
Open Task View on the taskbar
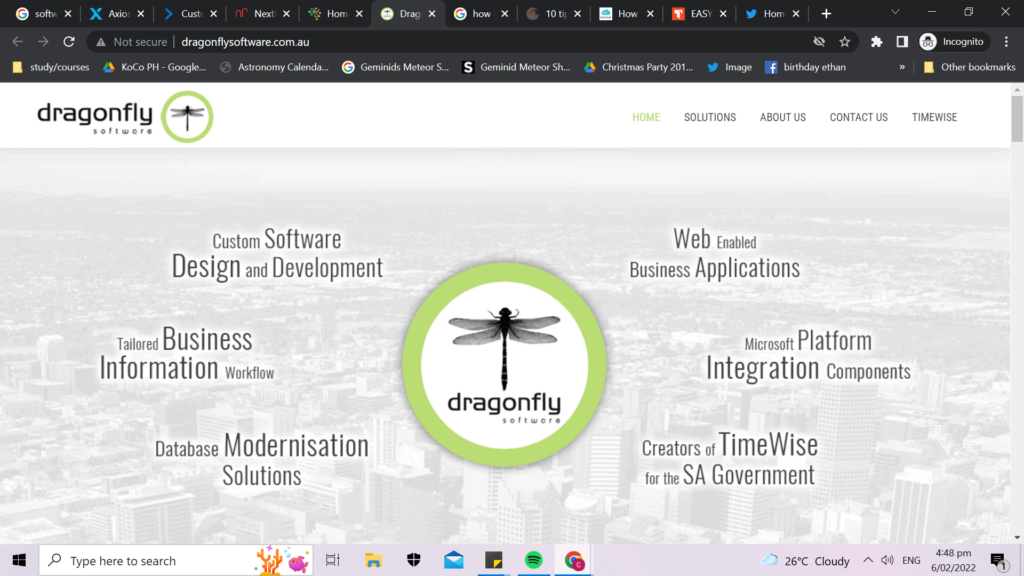pos(333,560)
